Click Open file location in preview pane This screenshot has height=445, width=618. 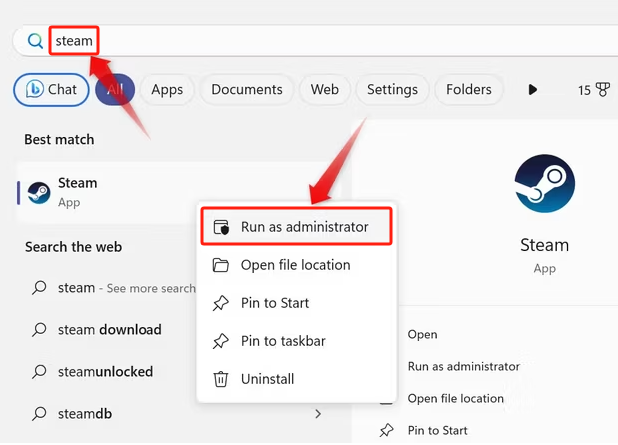[456, 398]
